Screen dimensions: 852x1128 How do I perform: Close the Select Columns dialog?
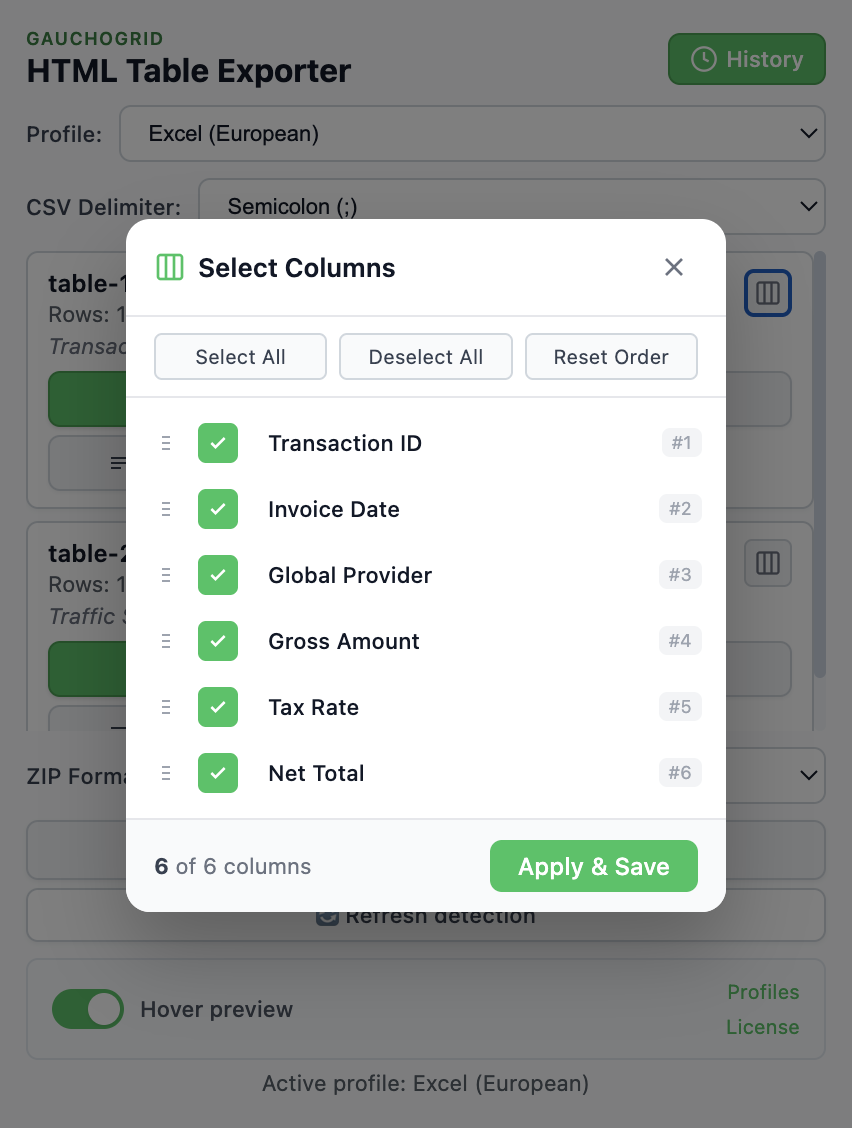point(673,267)
